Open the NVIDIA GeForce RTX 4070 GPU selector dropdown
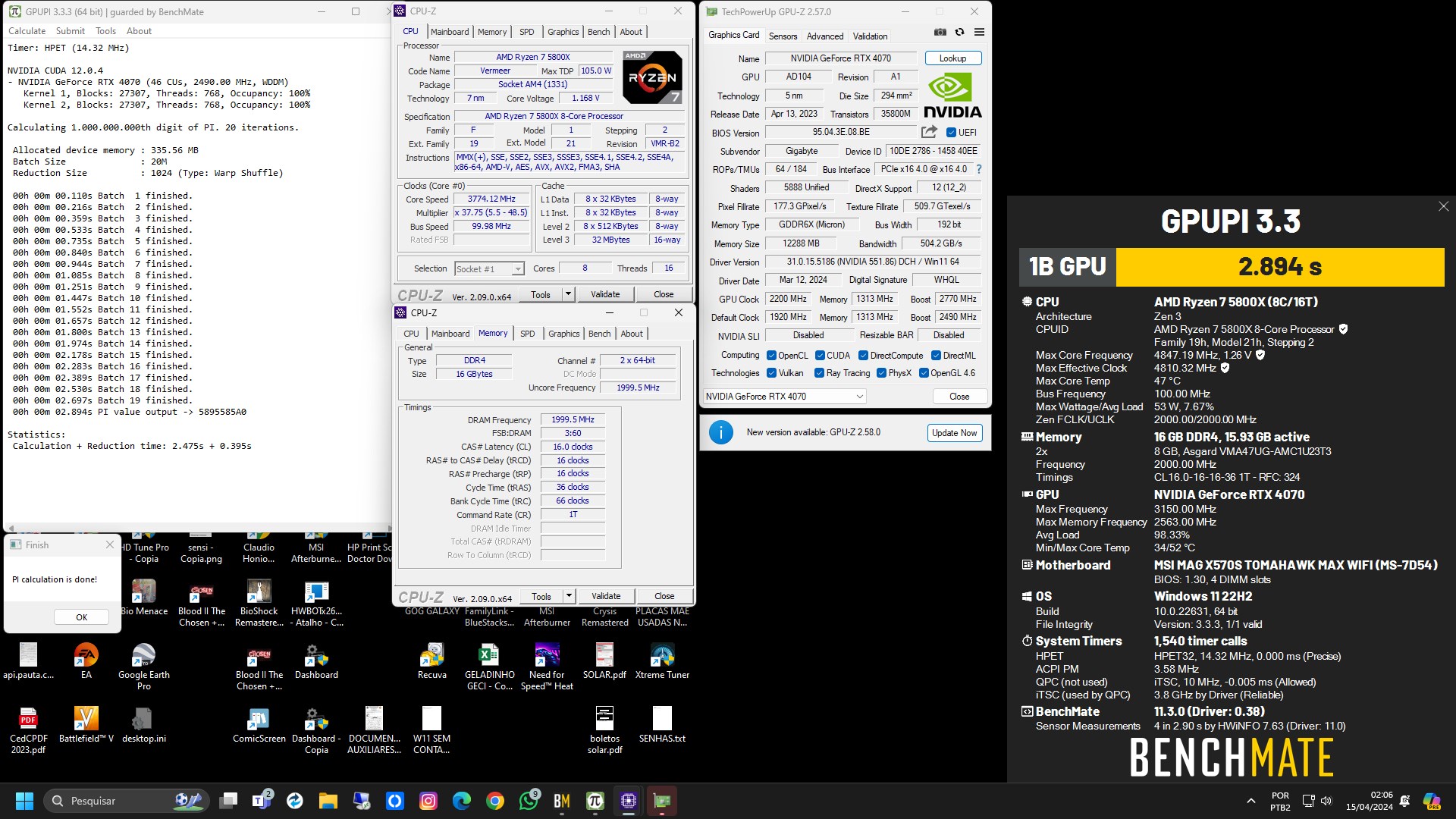1456x819 pixels. point(784,397)
